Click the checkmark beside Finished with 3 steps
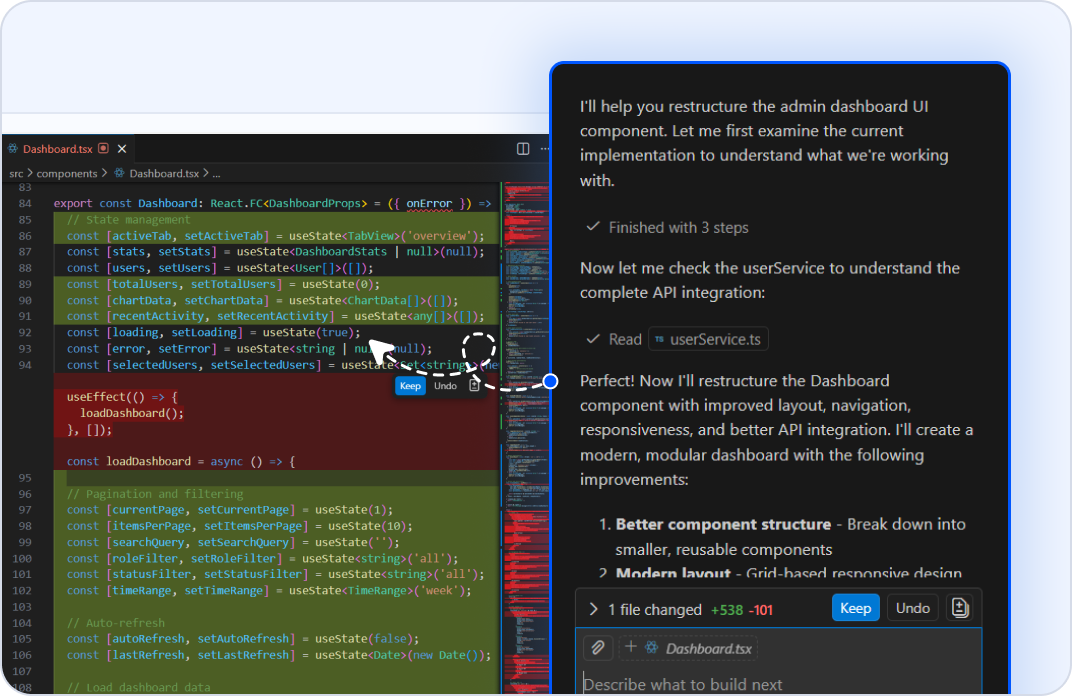Screen dimensions: 1072x696 [593, 228]
